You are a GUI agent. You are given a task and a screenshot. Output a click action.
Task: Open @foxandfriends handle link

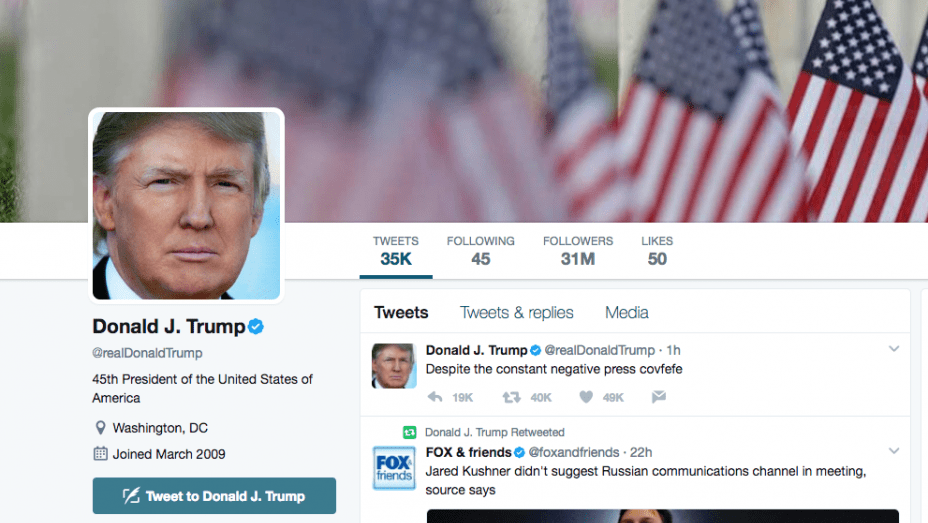[x=573, y=453]
